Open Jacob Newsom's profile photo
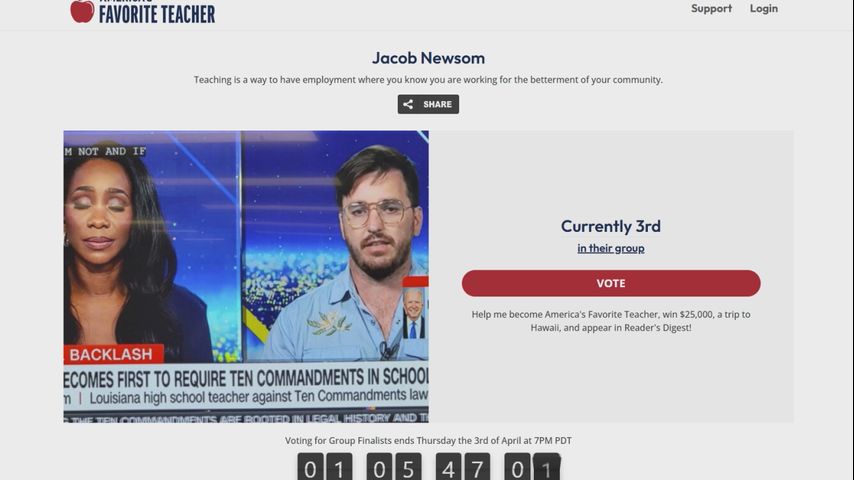Image resolution: width=854 pixels, height=480 pixels. pos(246,276)
